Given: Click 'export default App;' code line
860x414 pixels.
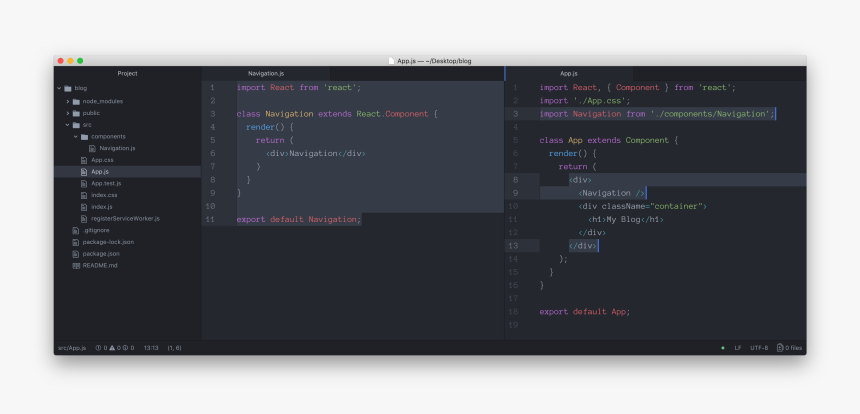Looking at the screenshot, I should pos(585,311).
